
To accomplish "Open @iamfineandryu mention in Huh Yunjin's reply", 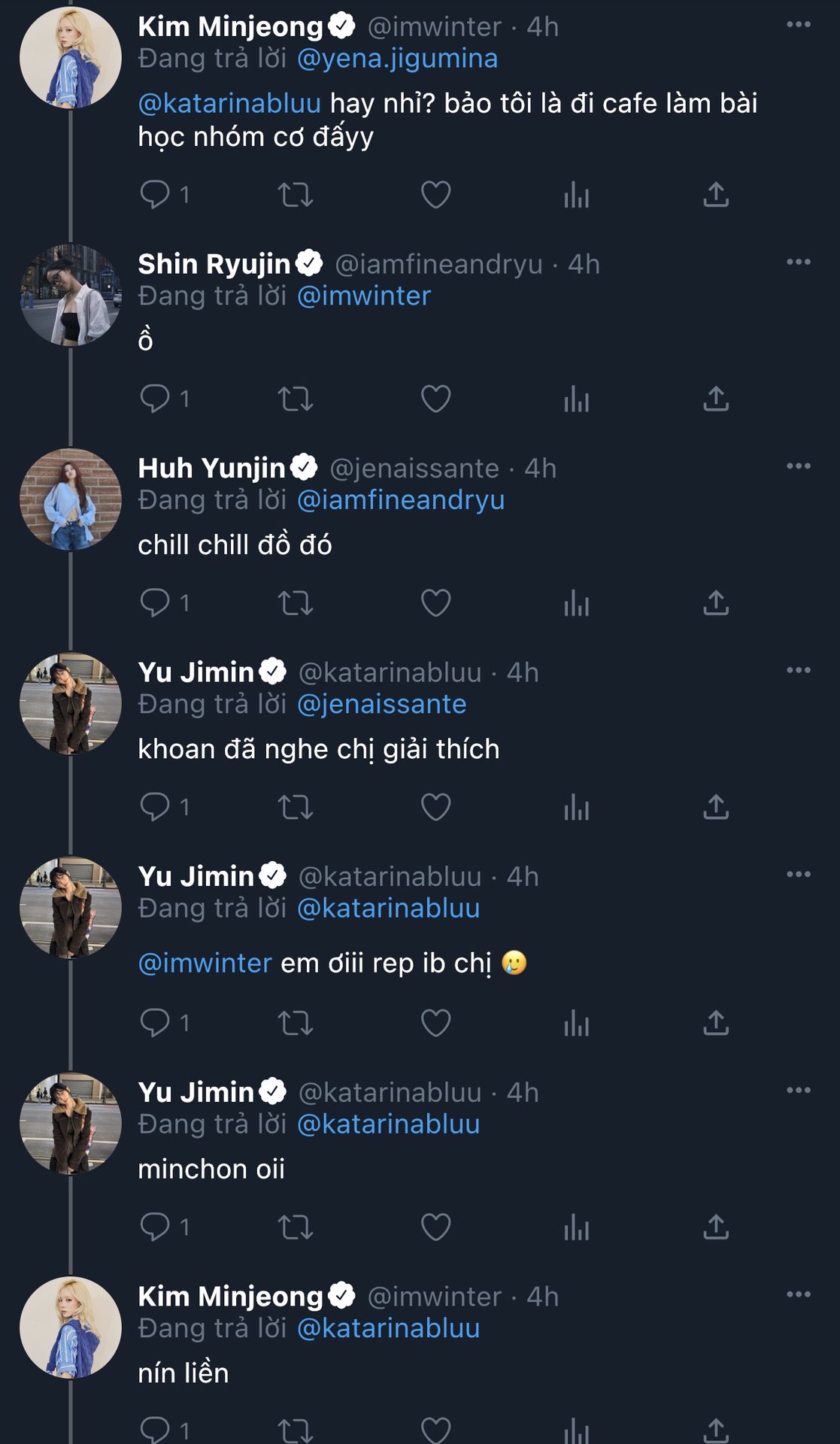I will (x=401, y=500).
